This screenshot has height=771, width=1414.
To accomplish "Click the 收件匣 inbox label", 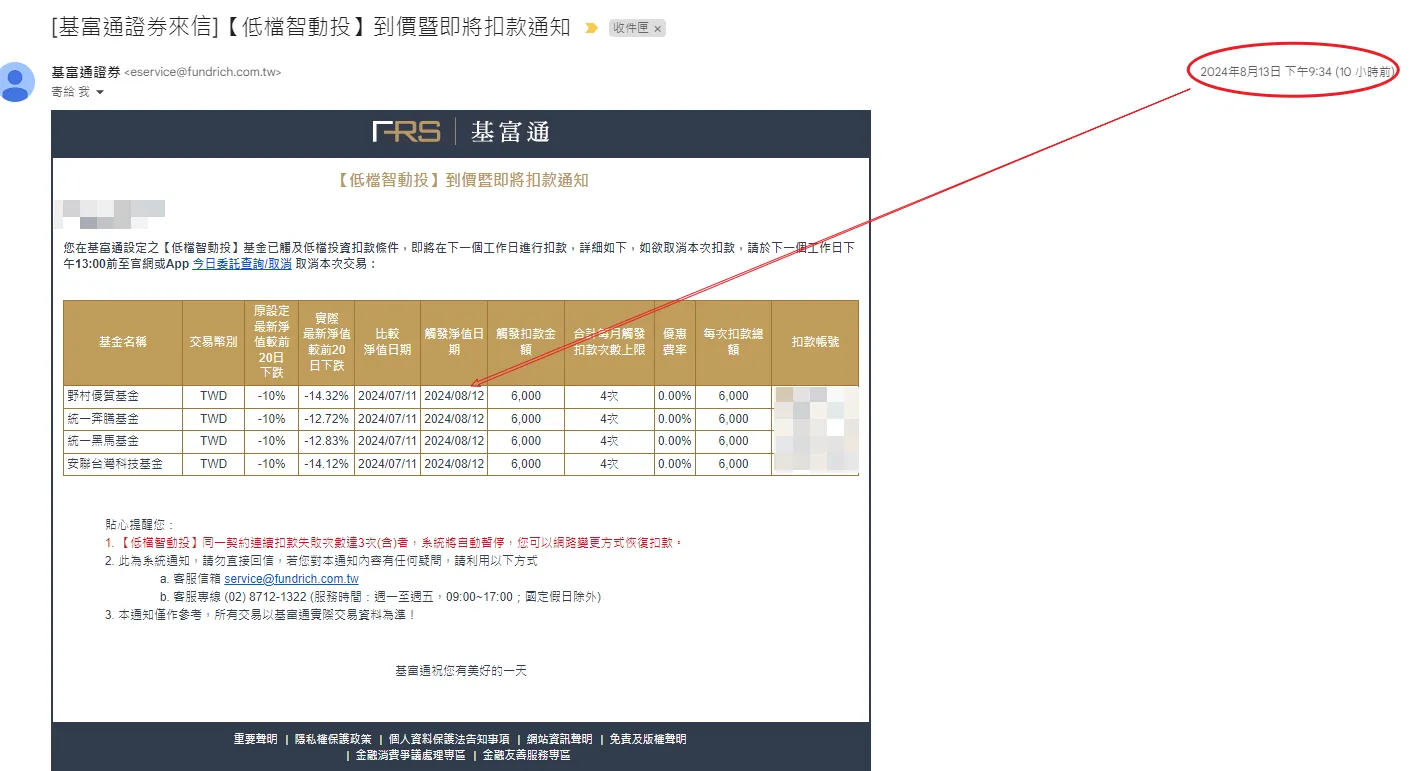I will click(631, 29).
